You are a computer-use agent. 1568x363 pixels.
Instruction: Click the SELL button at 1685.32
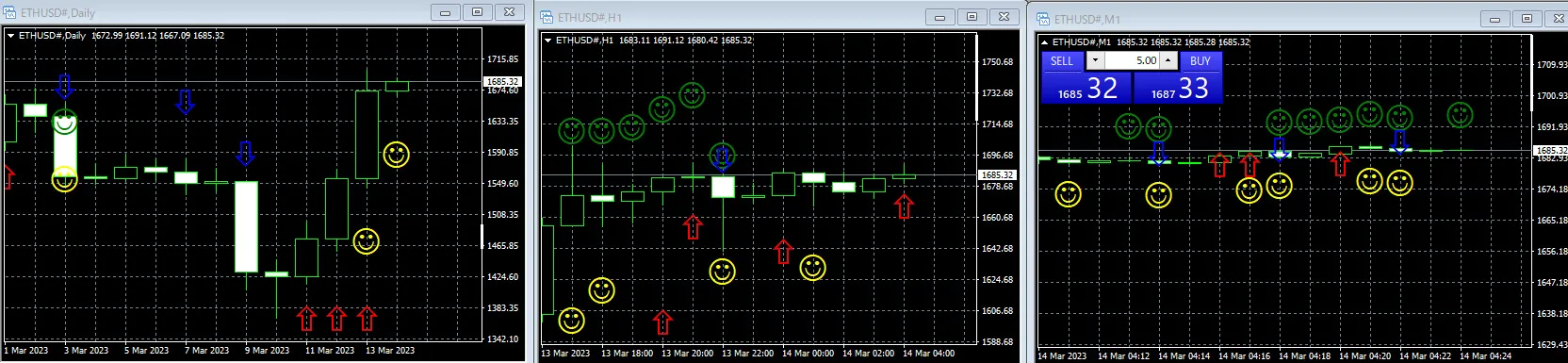(x=1062, y=61)
